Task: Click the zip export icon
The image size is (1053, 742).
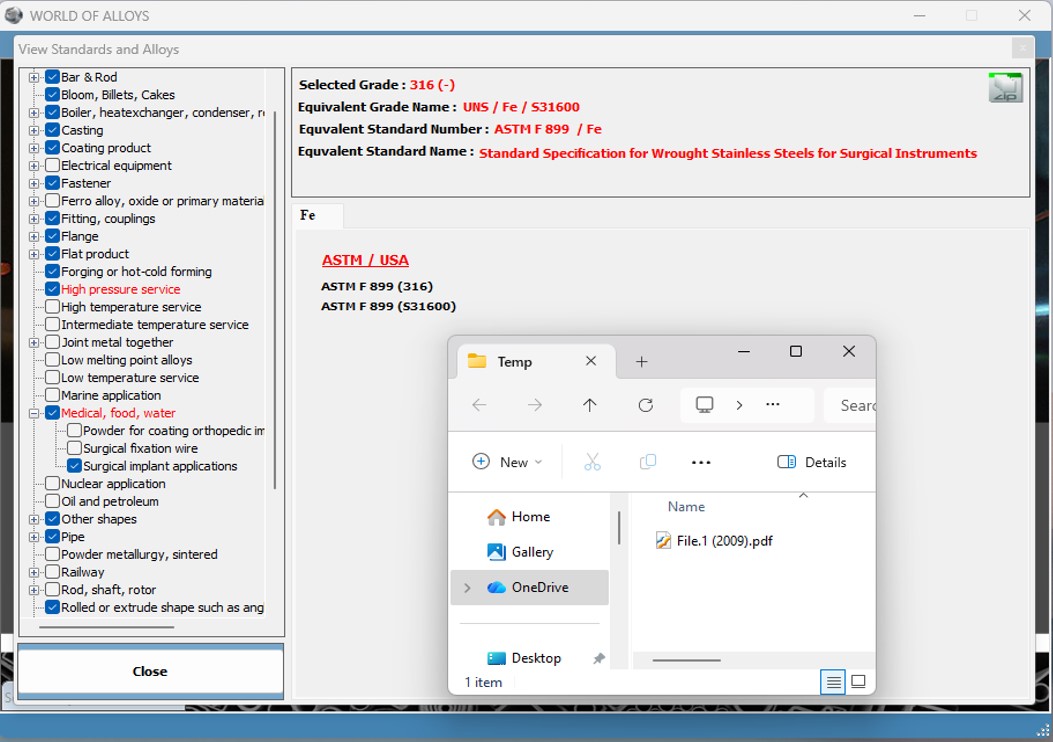Action: pyautogui.click(x=1005, y=88)
